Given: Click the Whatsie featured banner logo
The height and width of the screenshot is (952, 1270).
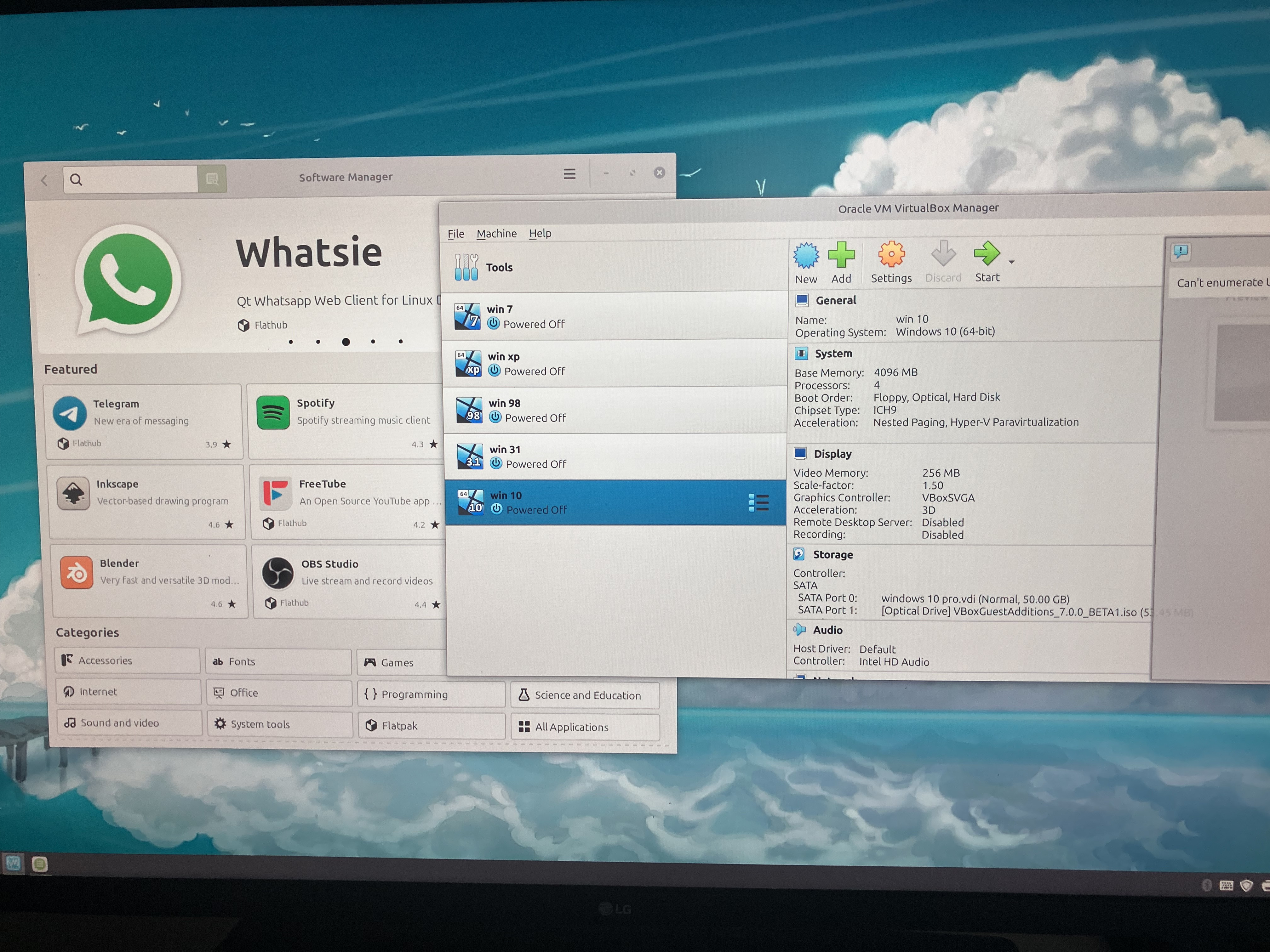Looking at the screenshot, I should [128, 280].
